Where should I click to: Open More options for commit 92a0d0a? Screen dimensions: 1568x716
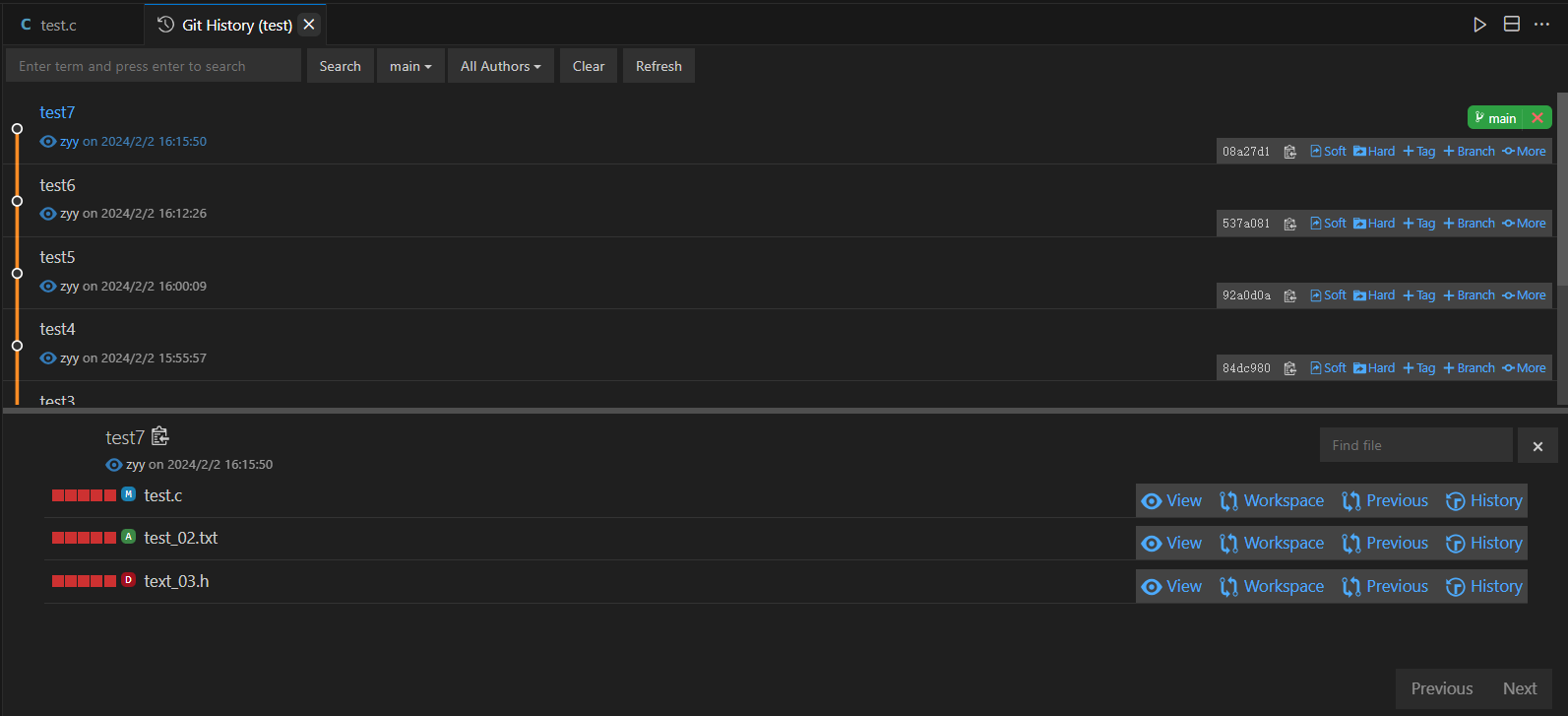pyautogui.click(x=1524, y=295)
